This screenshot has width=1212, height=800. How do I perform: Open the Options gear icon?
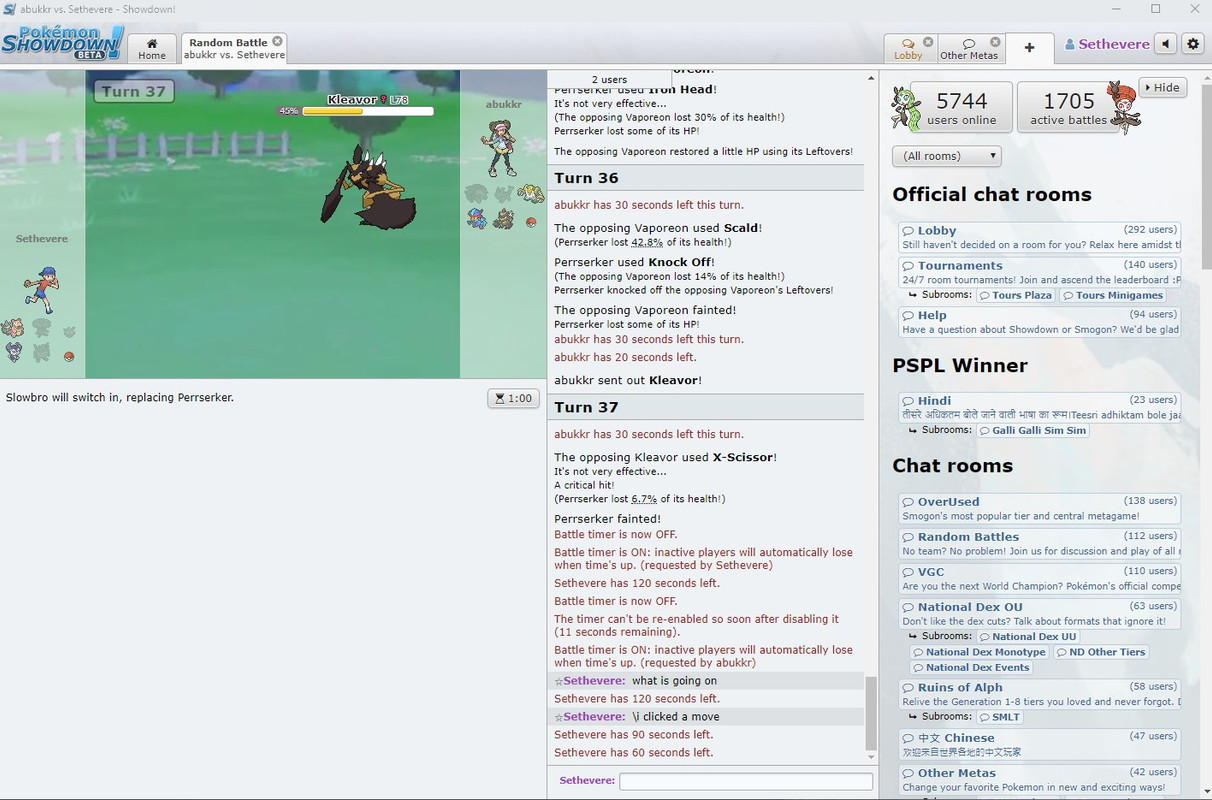[x=1192, y=44]
